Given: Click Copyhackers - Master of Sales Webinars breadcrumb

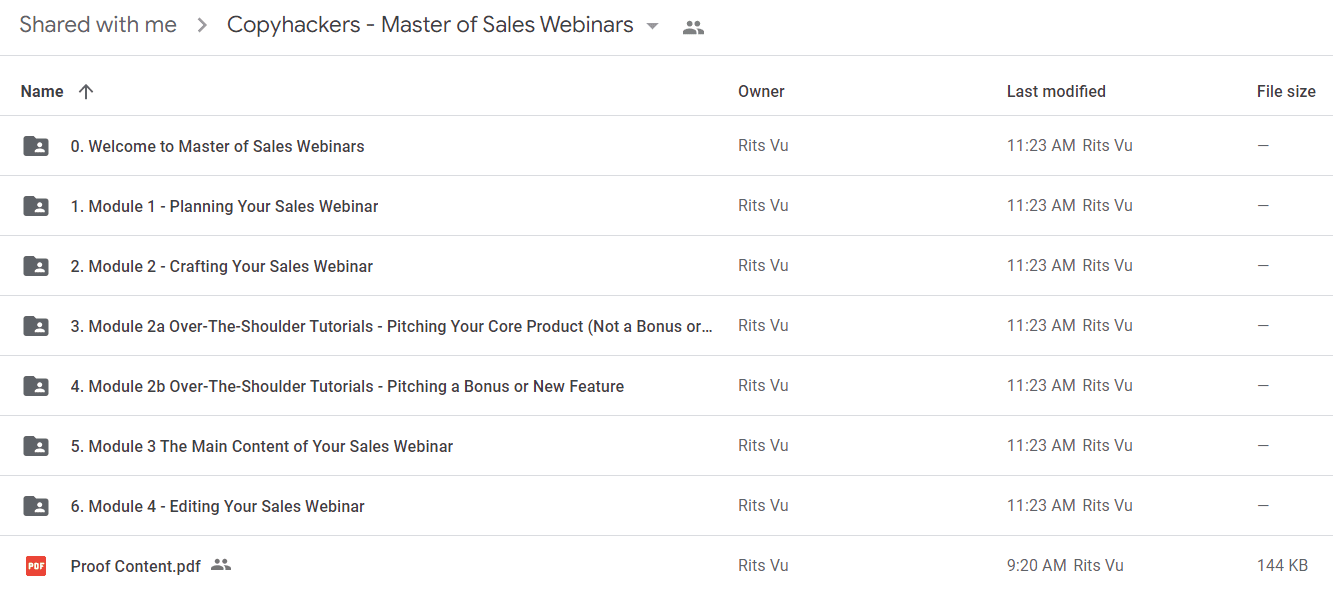Looking at the screenshot, I should click(x=430, y=25).
